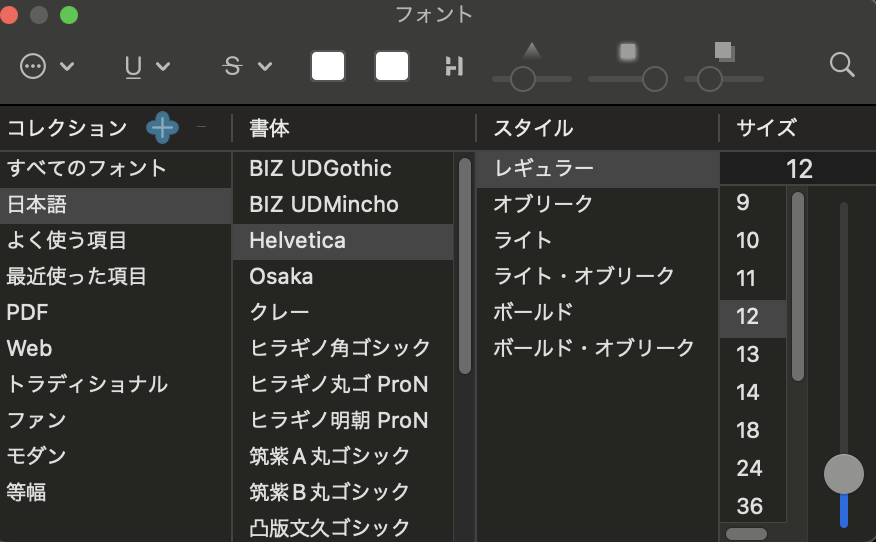Select the 最近使った項目 collection
The height and width of the screenshot is (542, 876).
click(116, 276)
